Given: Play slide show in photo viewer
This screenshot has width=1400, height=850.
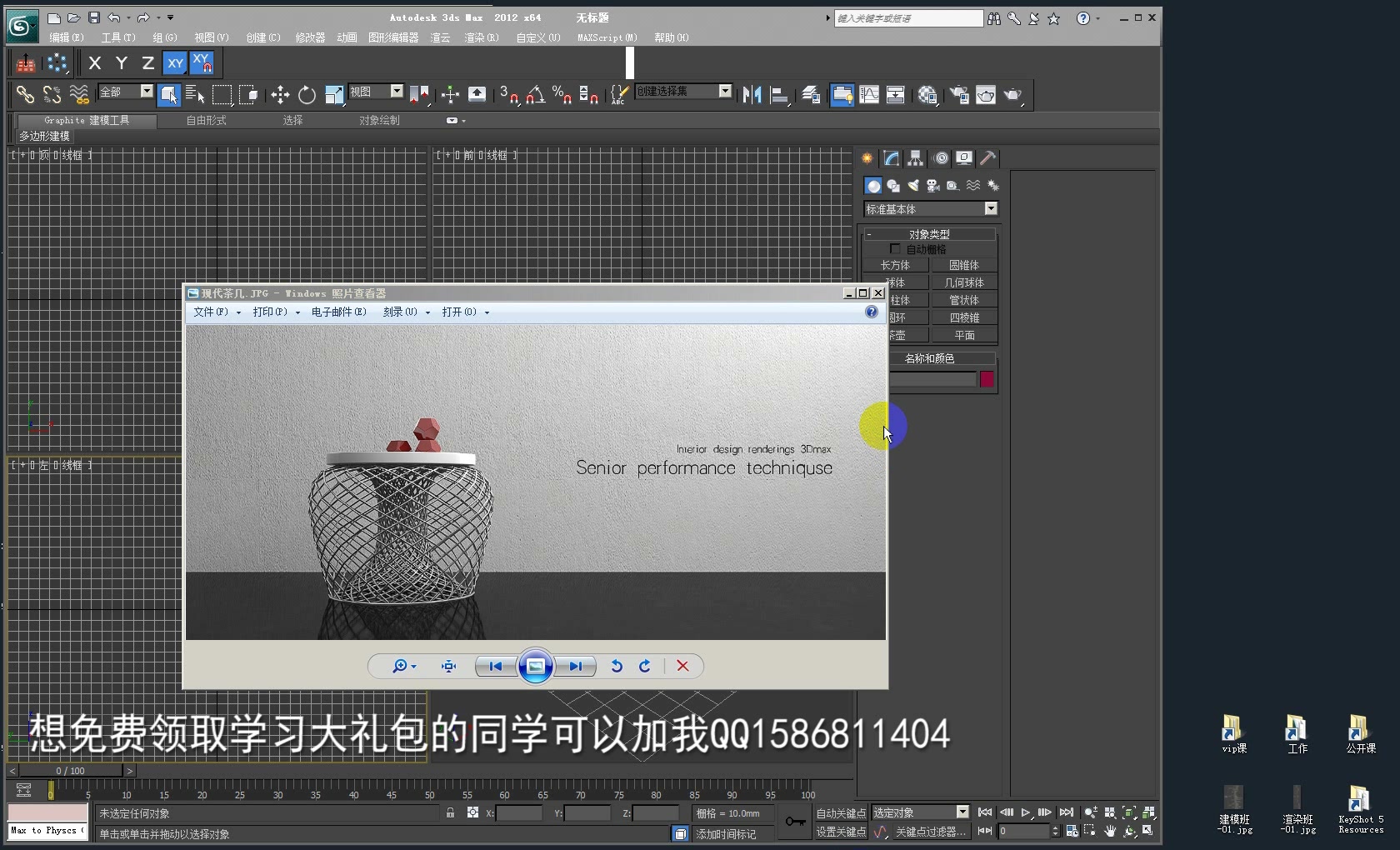Looking at the screenshot, I should tap(535, 666).
